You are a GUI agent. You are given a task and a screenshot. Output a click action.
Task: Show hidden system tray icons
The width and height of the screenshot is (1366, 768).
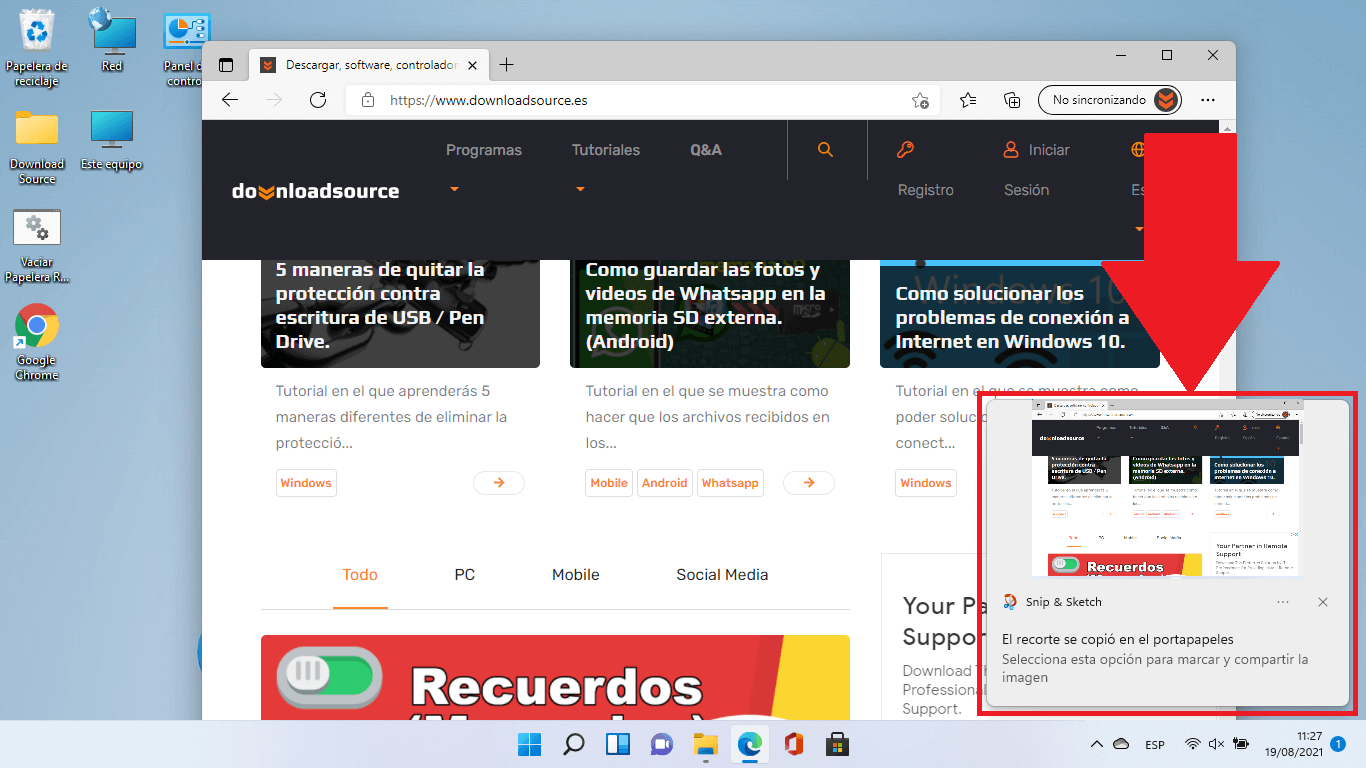click(1097, 744)
